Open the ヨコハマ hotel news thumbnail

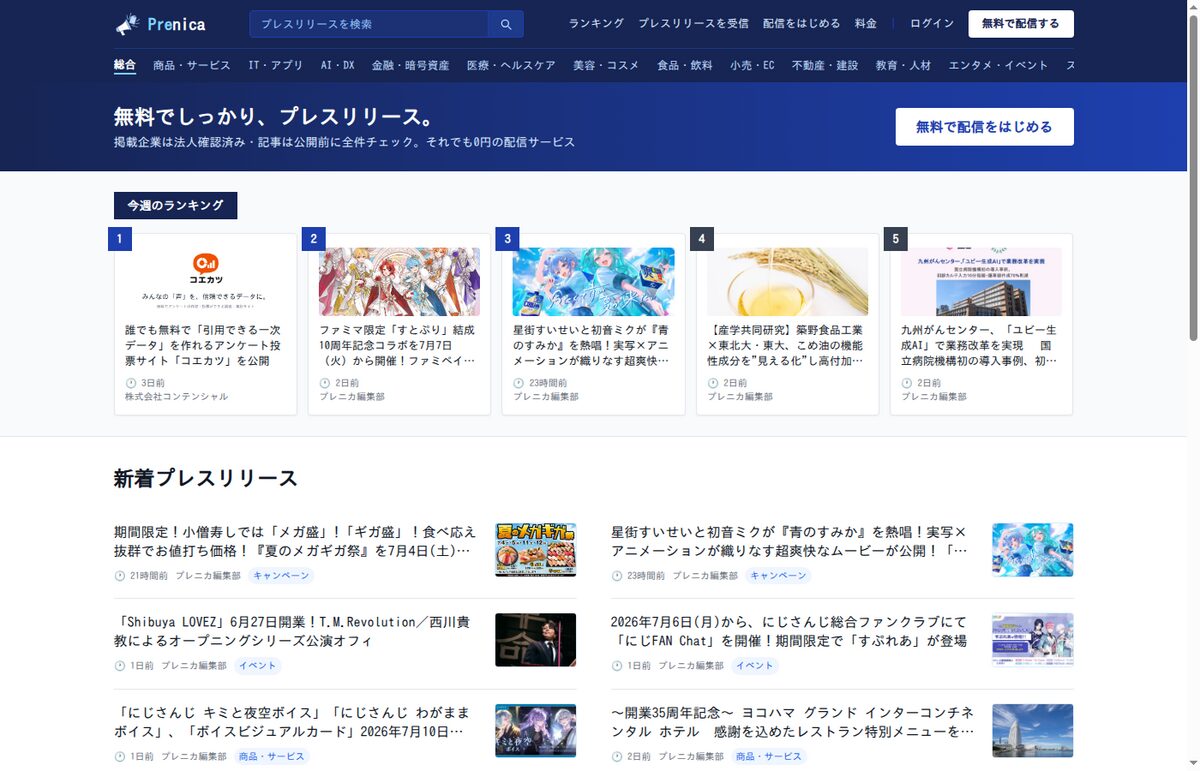tap(1032, 730)
